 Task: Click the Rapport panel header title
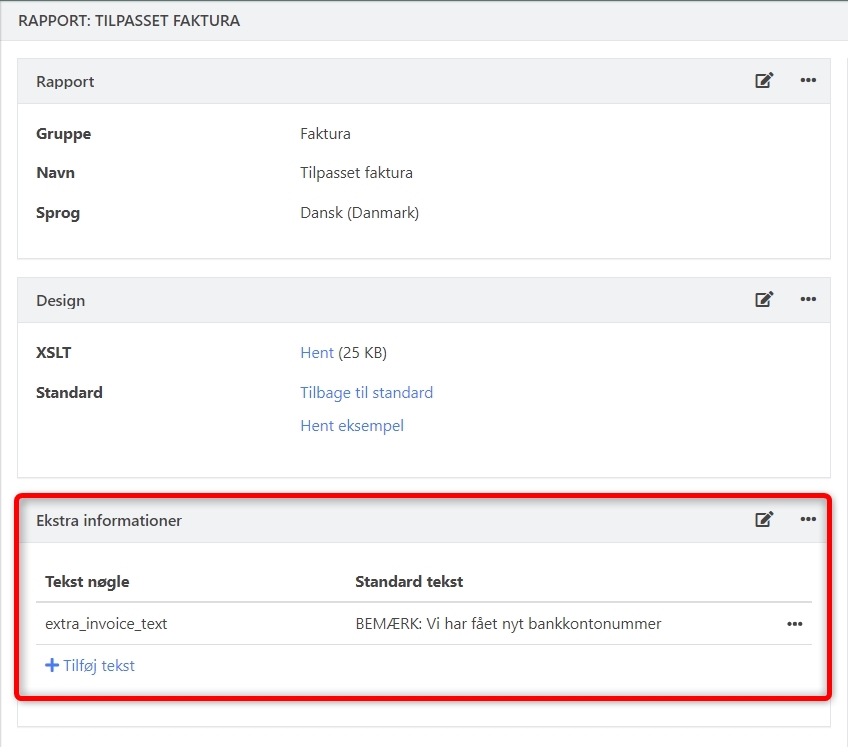click(65, 82)
